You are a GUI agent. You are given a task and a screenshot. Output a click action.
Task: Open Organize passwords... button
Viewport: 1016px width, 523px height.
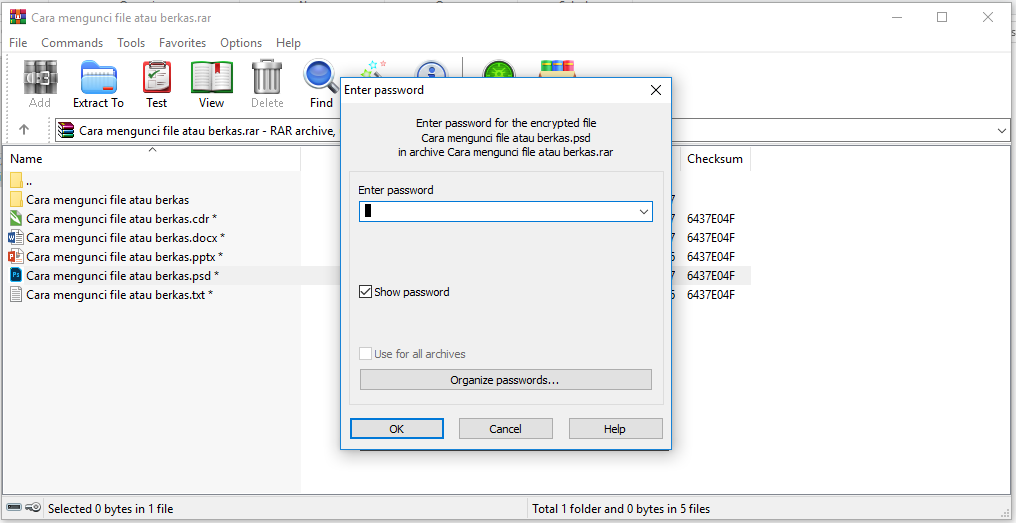coord(505,380)
